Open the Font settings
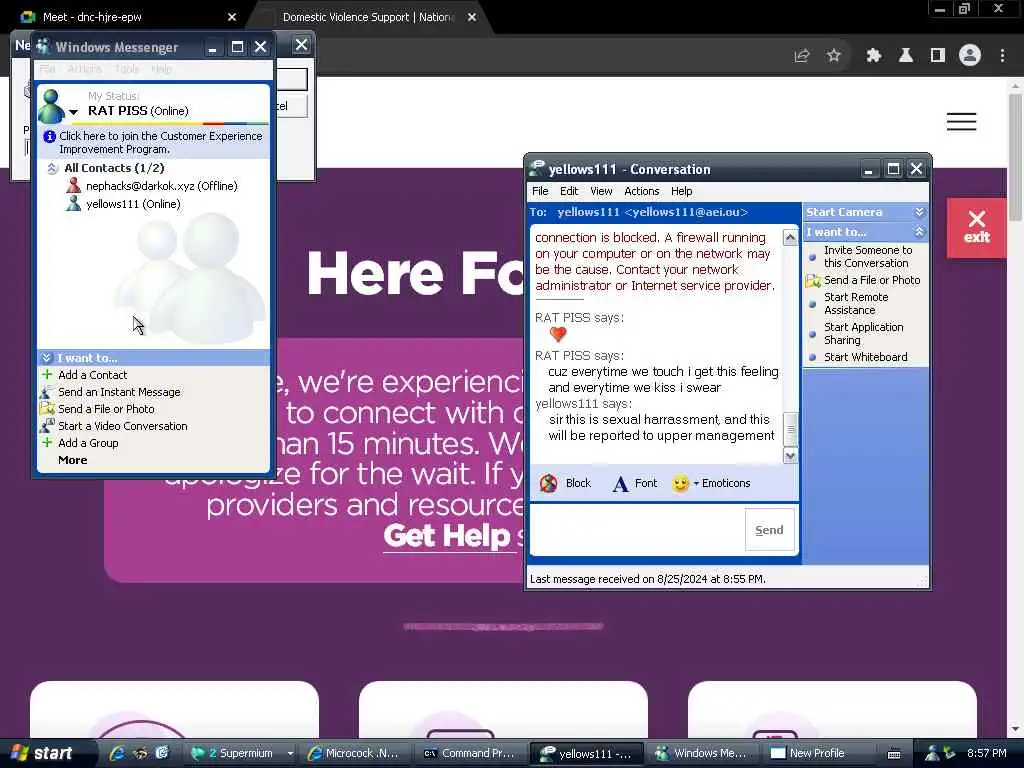 point(635,483)
